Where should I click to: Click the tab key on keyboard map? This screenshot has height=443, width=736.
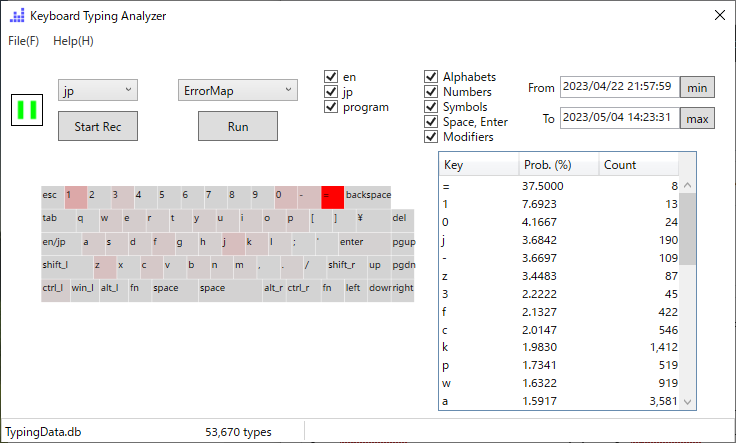coord(58,221)
